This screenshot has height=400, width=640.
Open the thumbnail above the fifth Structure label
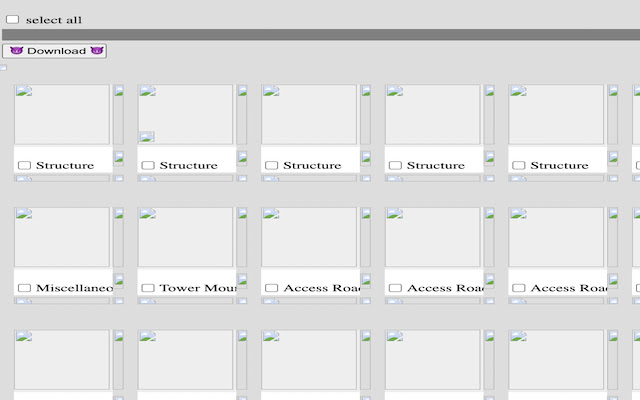click(x=556, y=114)
